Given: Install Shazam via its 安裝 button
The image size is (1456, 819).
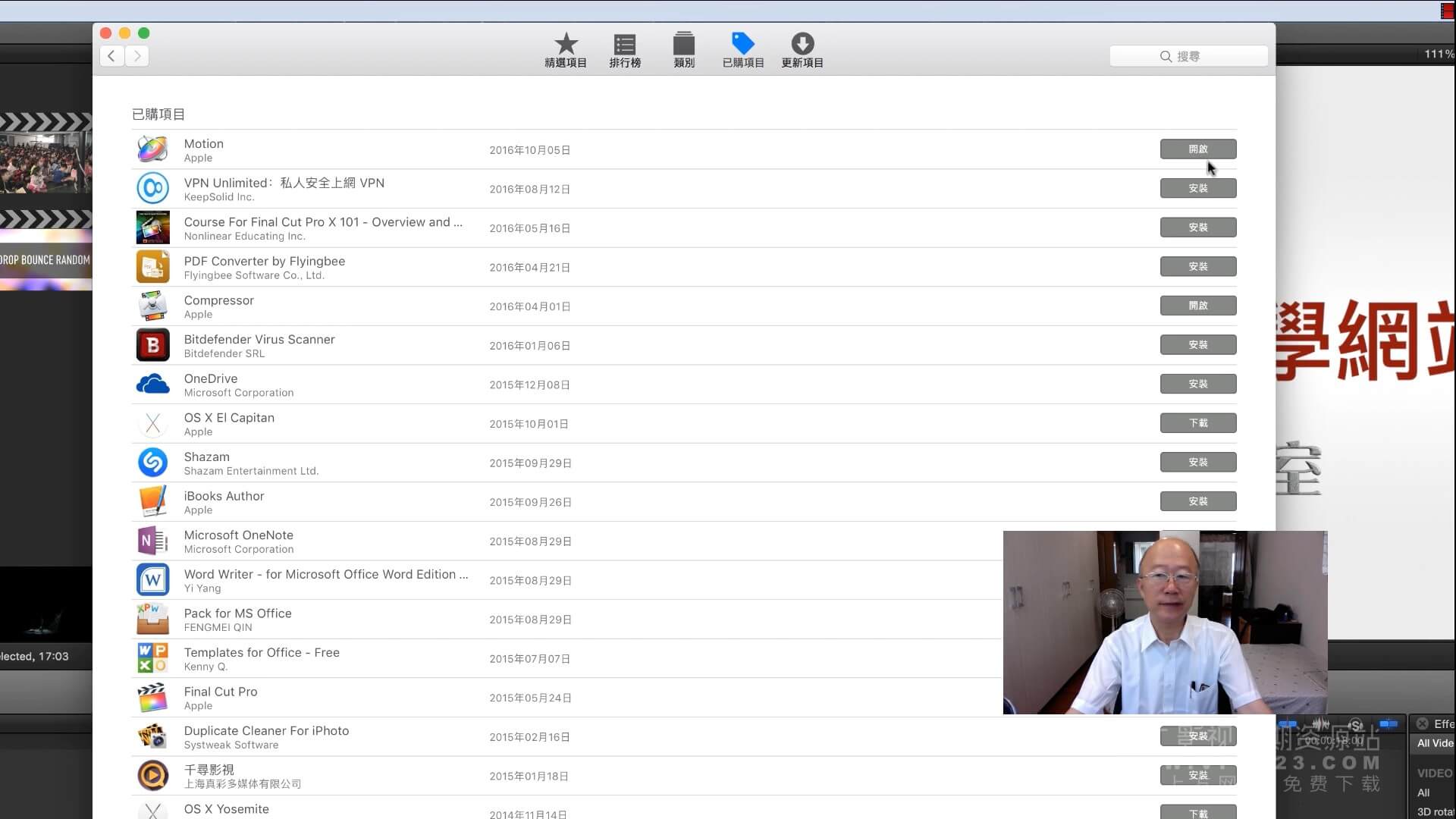Looking at the screenshot, I should pyautogui.click(x=1198, y=463).
